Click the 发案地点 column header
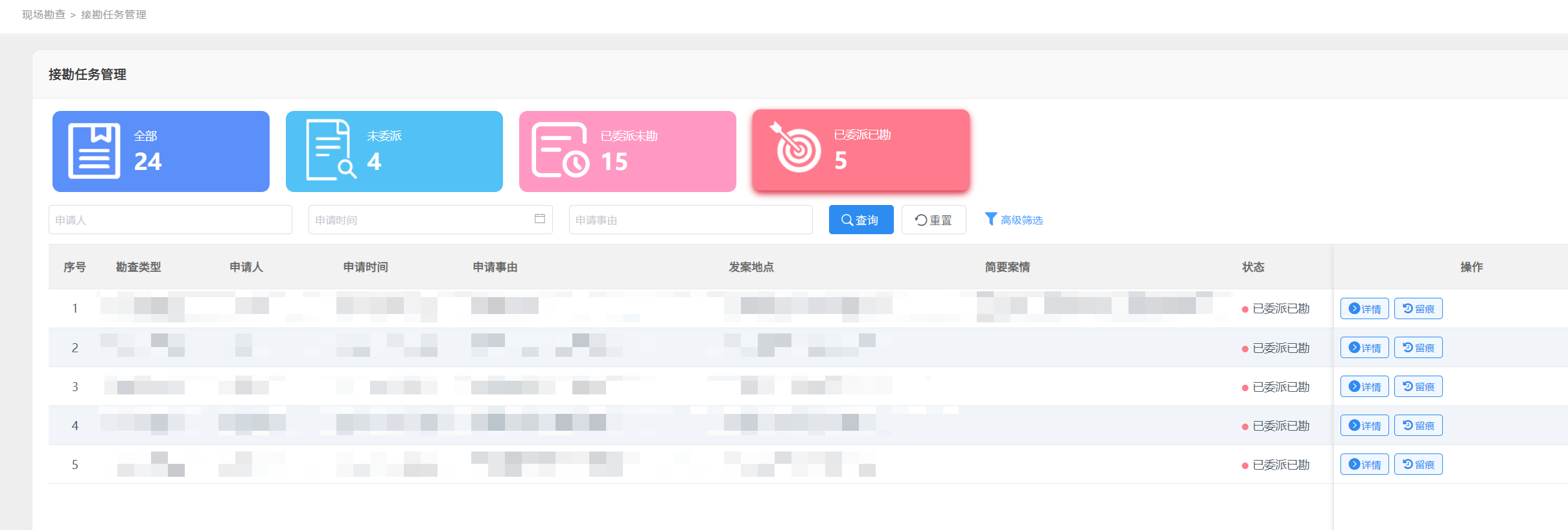This screenshot has width=1568, height=530. click(x=751, y=267)
